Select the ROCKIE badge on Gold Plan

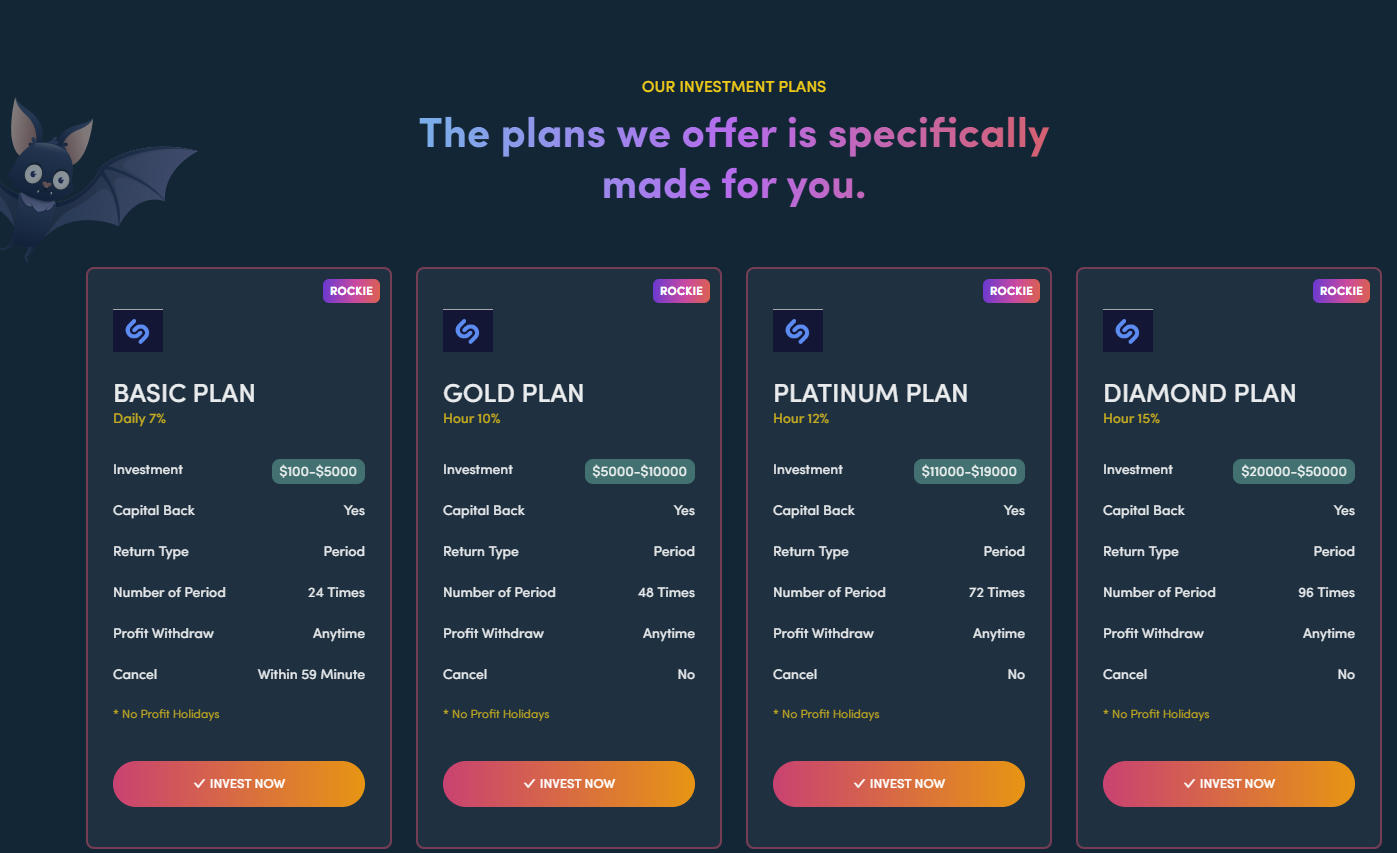[x=681, y=290]
